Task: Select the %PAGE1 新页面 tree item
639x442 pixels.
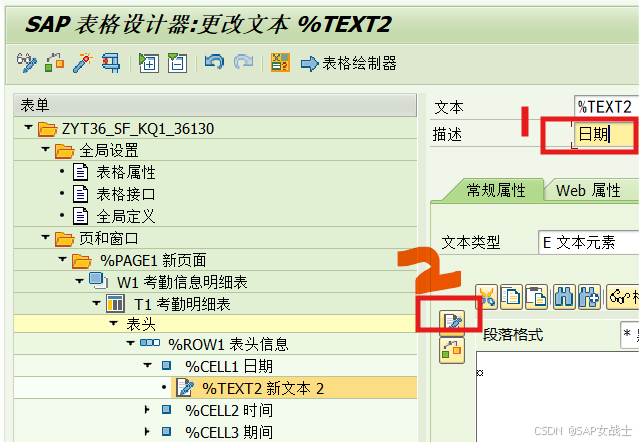Action: 153,260
